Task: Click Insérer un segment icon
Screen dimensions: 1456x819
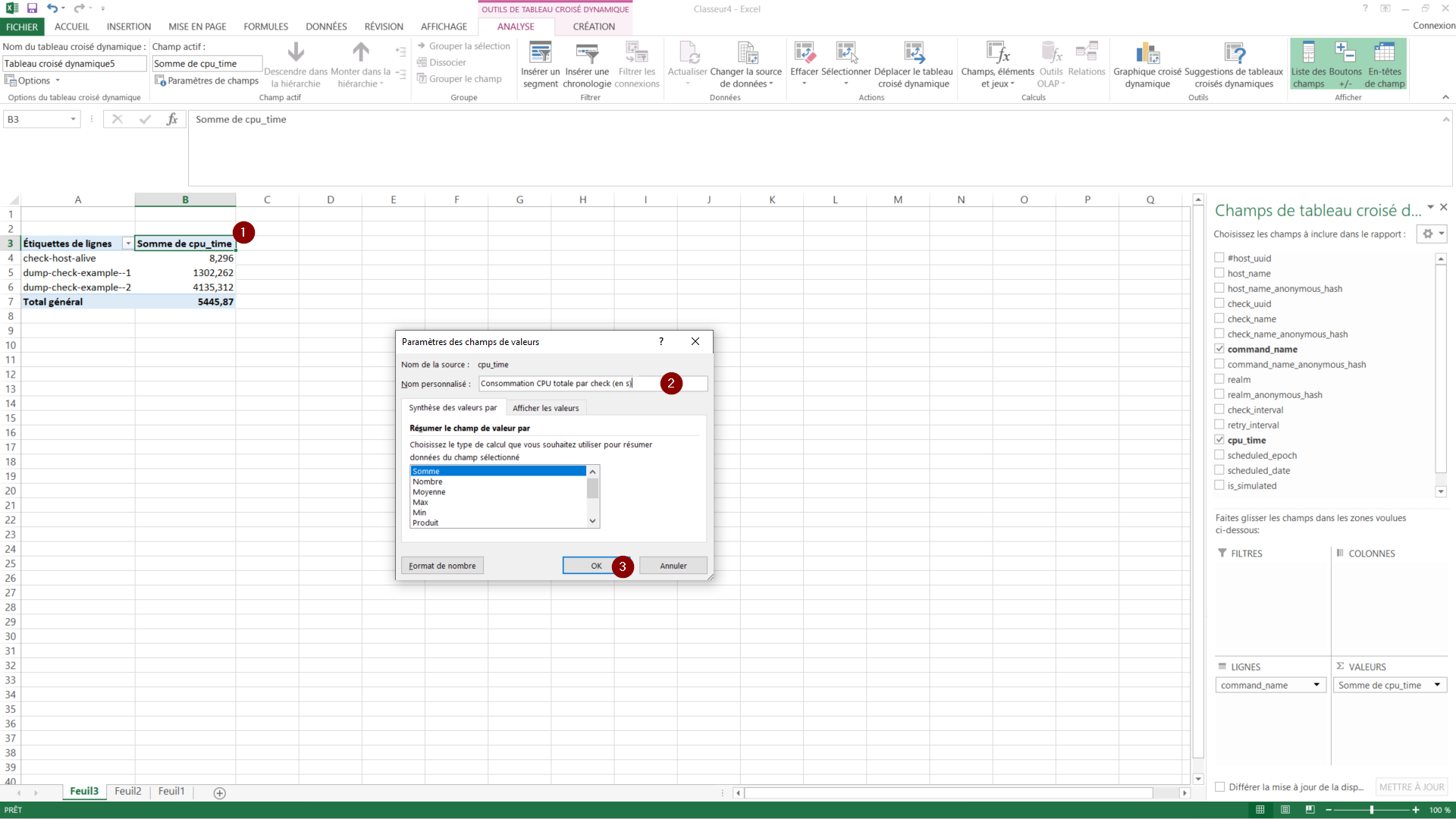Action: click(x=540, y=54)
